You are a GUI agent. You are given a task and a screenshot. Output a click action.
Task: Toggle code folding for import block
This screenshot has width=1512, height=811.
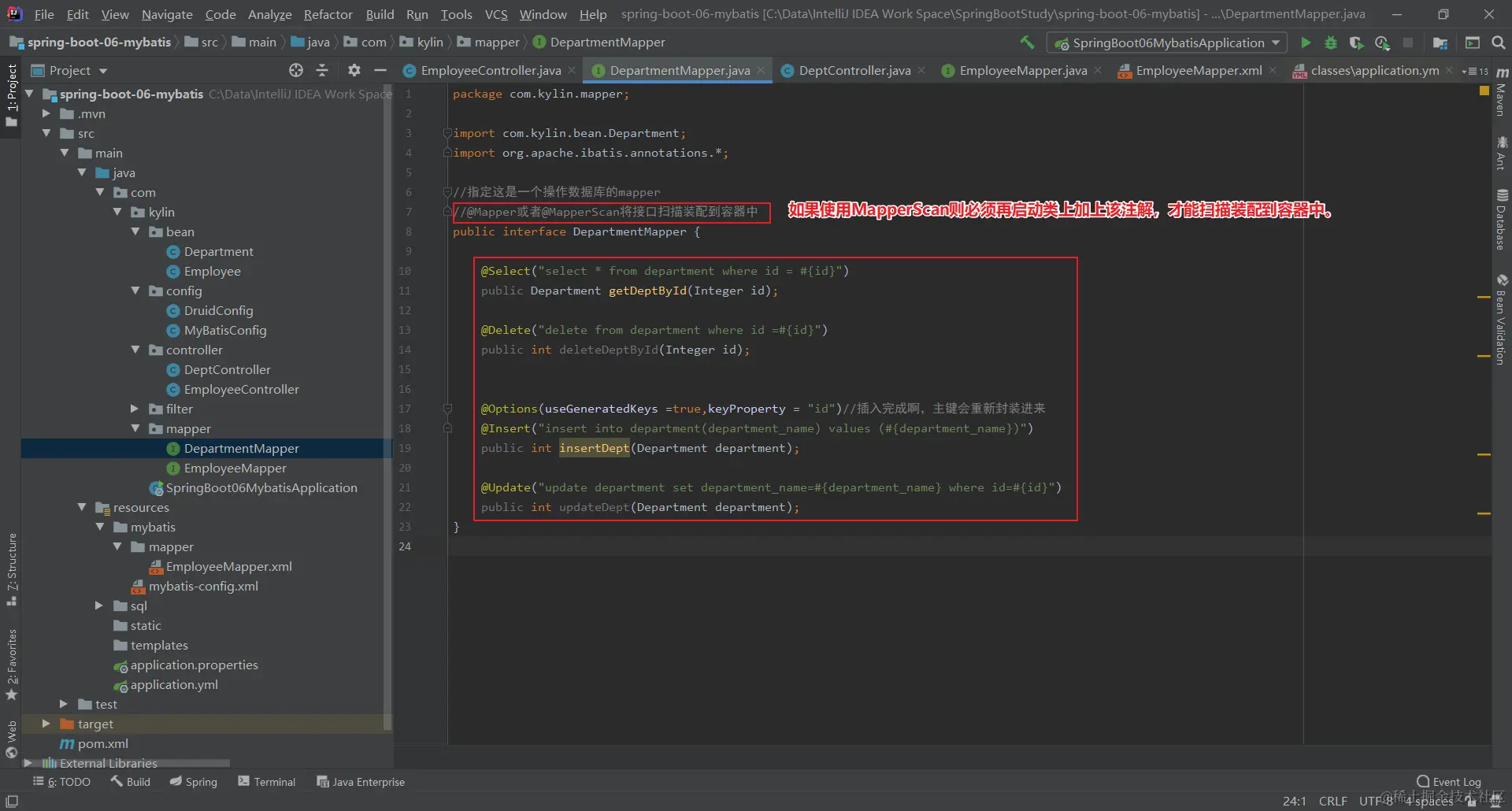[x=447, y=133]
